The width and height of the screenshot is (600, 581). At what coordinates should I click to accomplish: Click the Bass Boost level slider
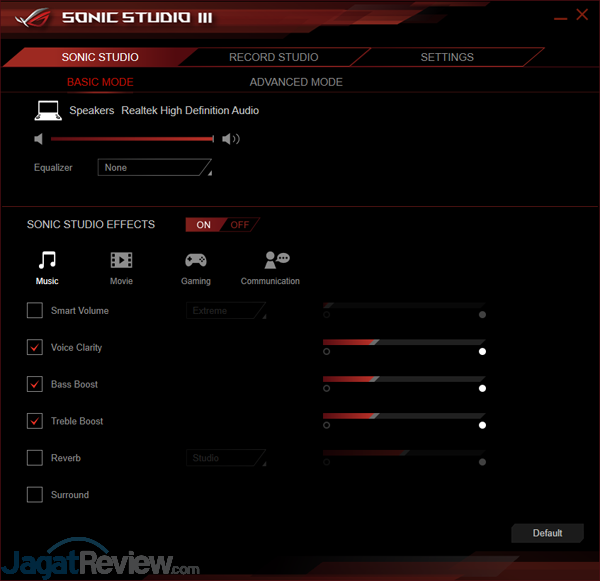click(x=404, y=379)
